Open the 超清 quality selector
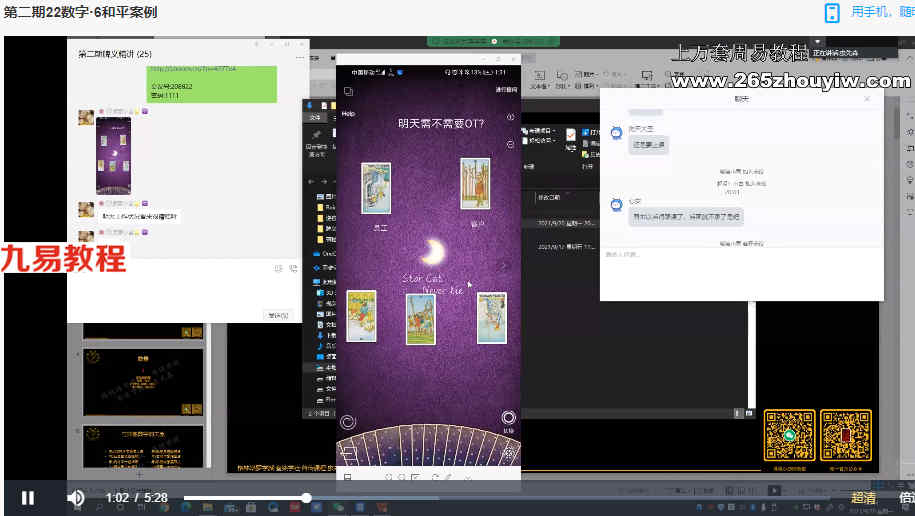This screenshot has height=516, width=915. 863,498
